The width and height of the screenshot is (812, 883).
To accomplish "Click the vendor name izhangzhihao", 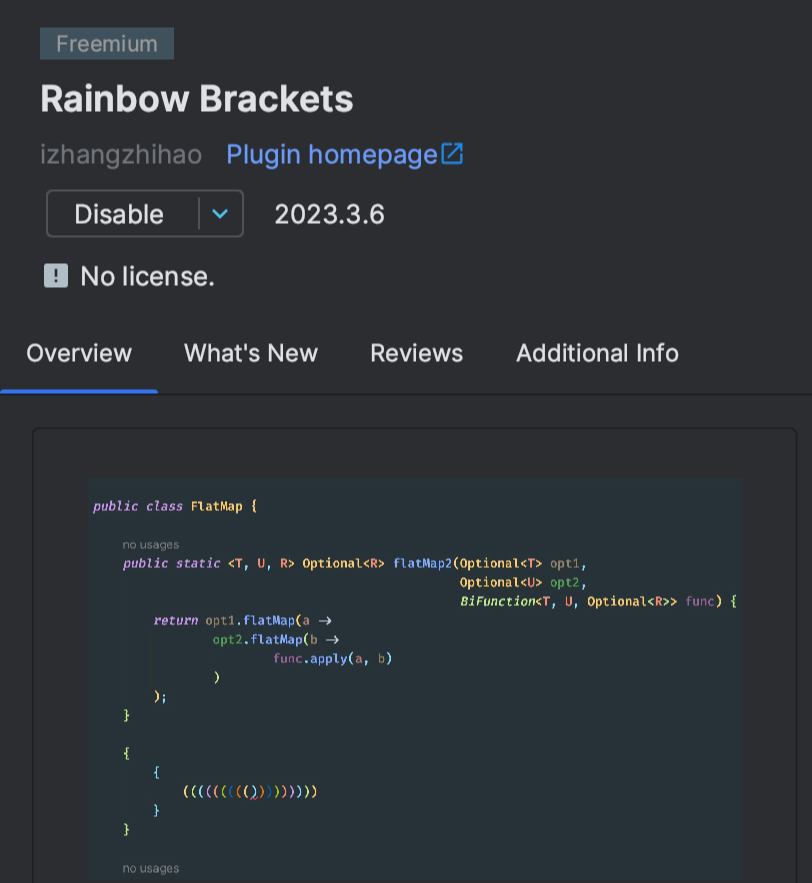I will (121, 154).
